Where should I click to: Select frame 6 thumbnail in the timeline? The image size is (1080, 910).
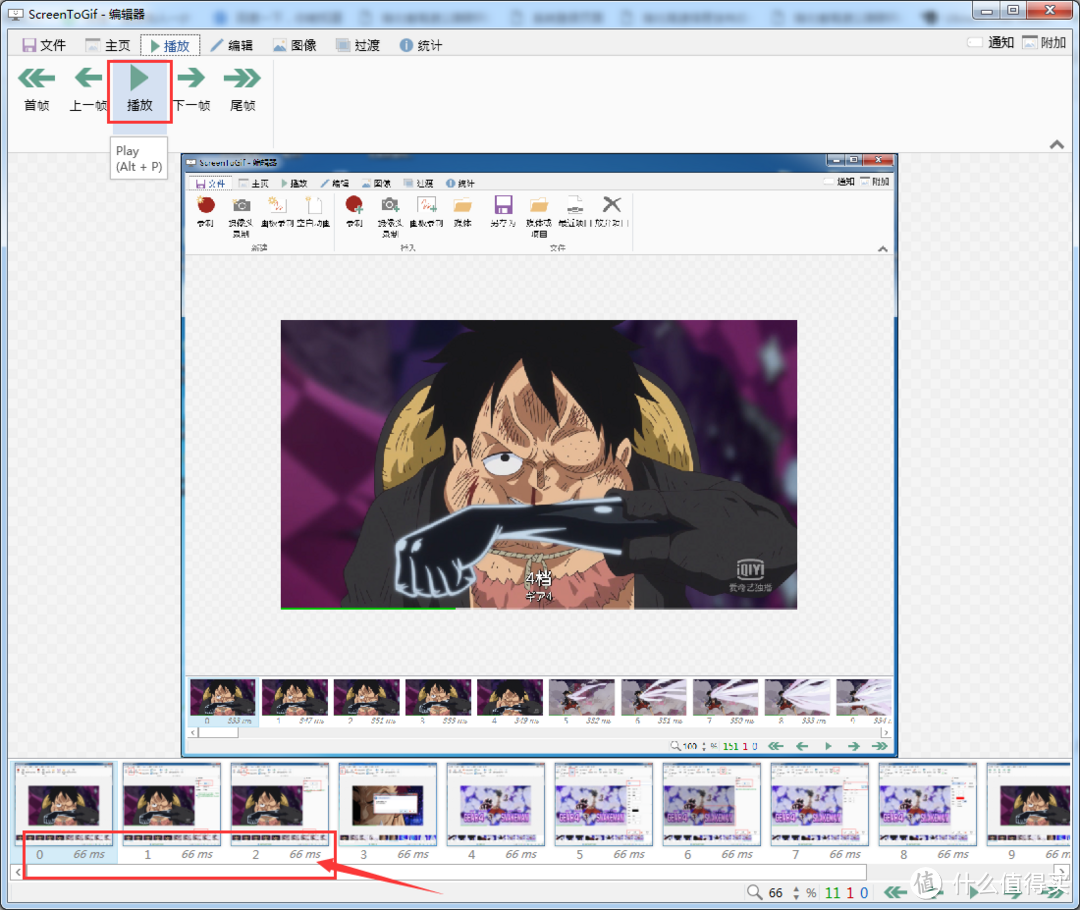click(x=712, y=804)
